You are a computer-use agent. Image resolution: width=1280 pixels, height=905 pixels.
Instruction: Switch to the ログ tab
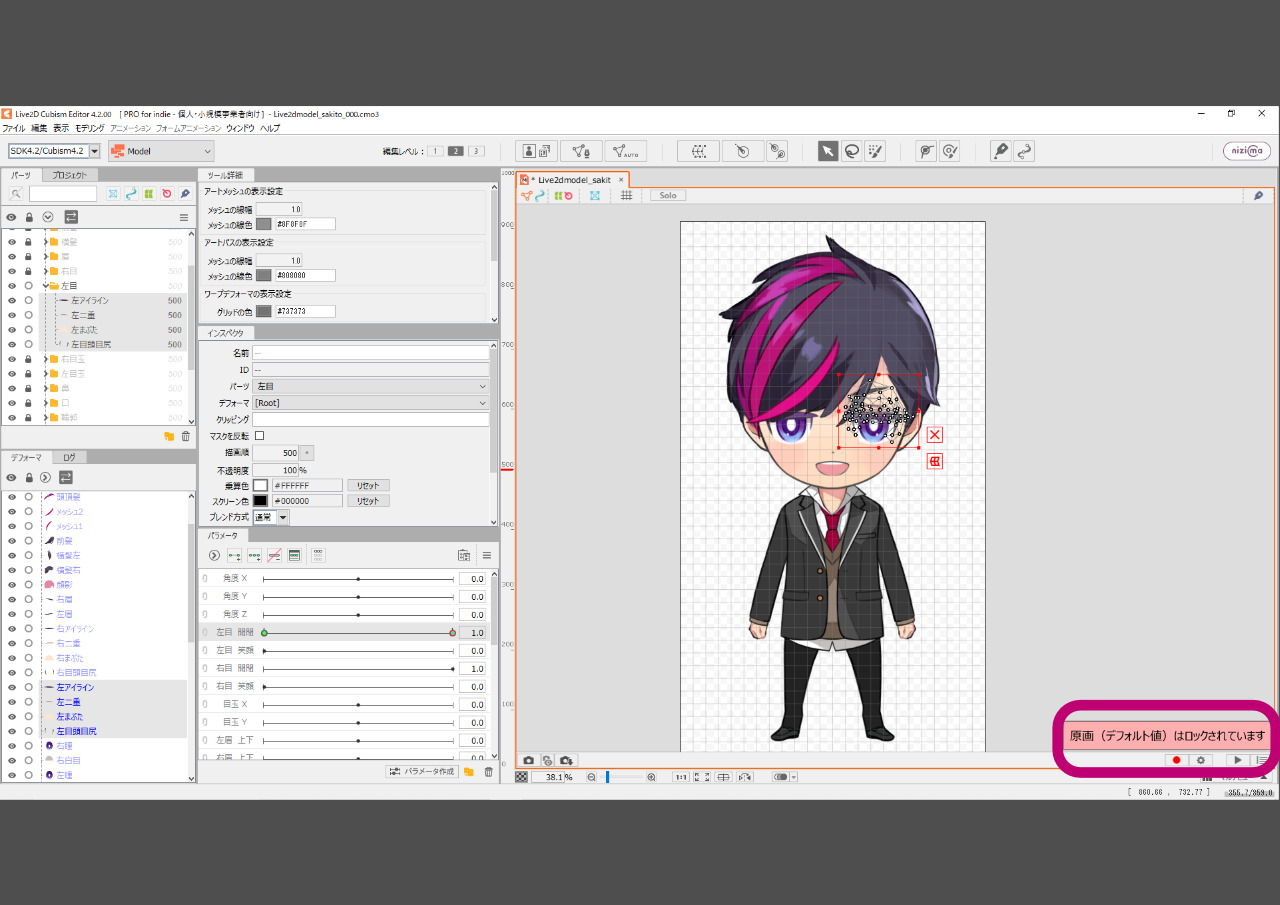[x=69, y=457]
